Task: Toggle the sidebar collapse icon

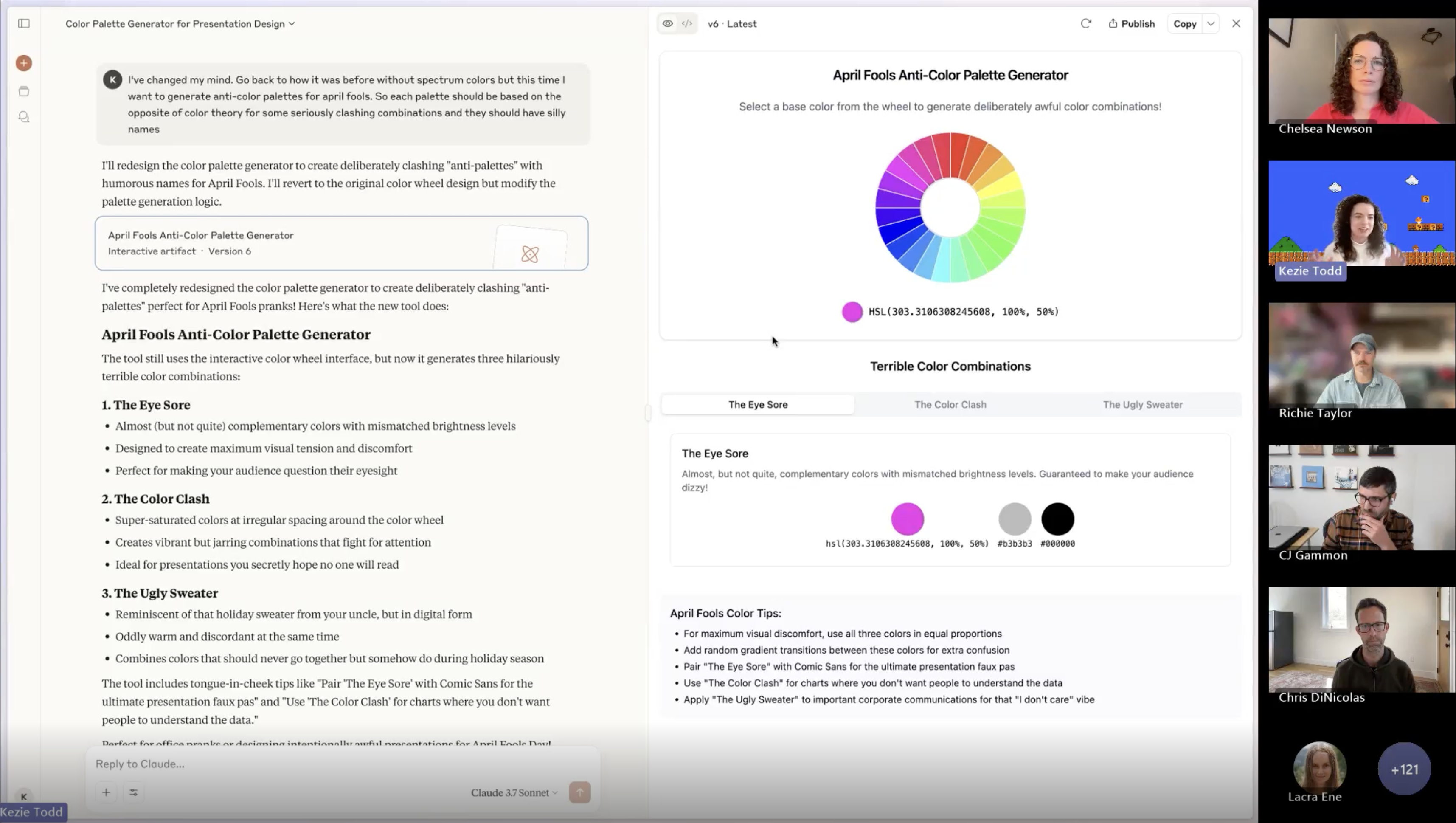Action: pos(23,23)
